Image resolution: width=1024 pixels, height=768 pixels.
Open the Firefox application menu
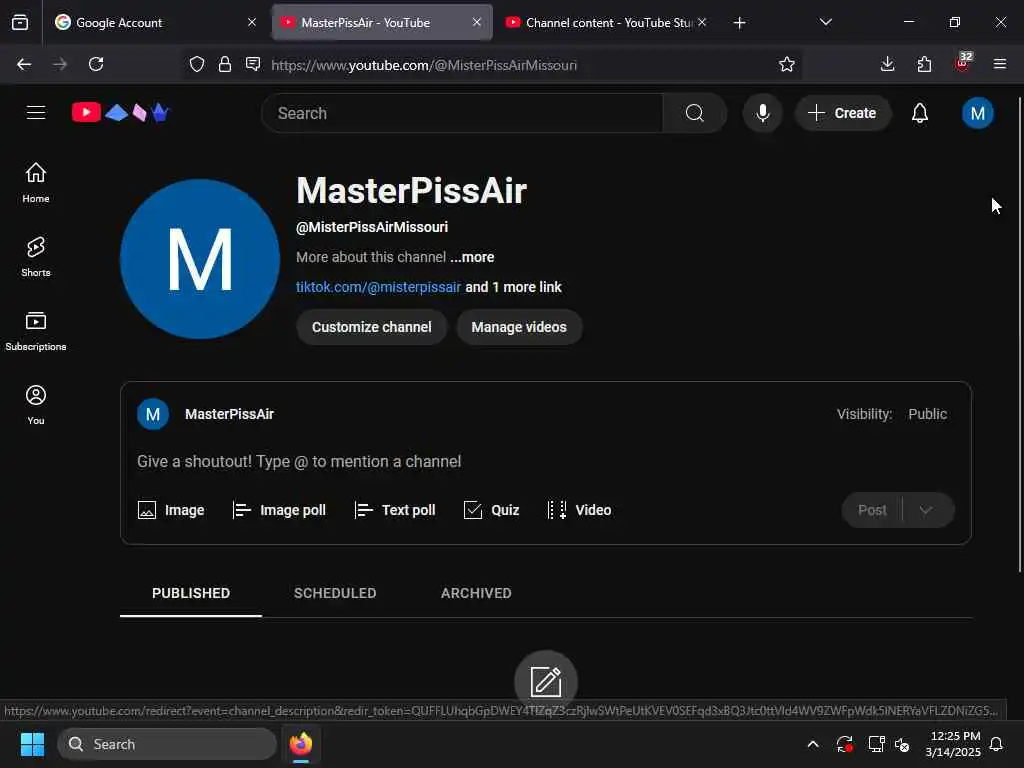pyautogui.click(x=999, y=65)
